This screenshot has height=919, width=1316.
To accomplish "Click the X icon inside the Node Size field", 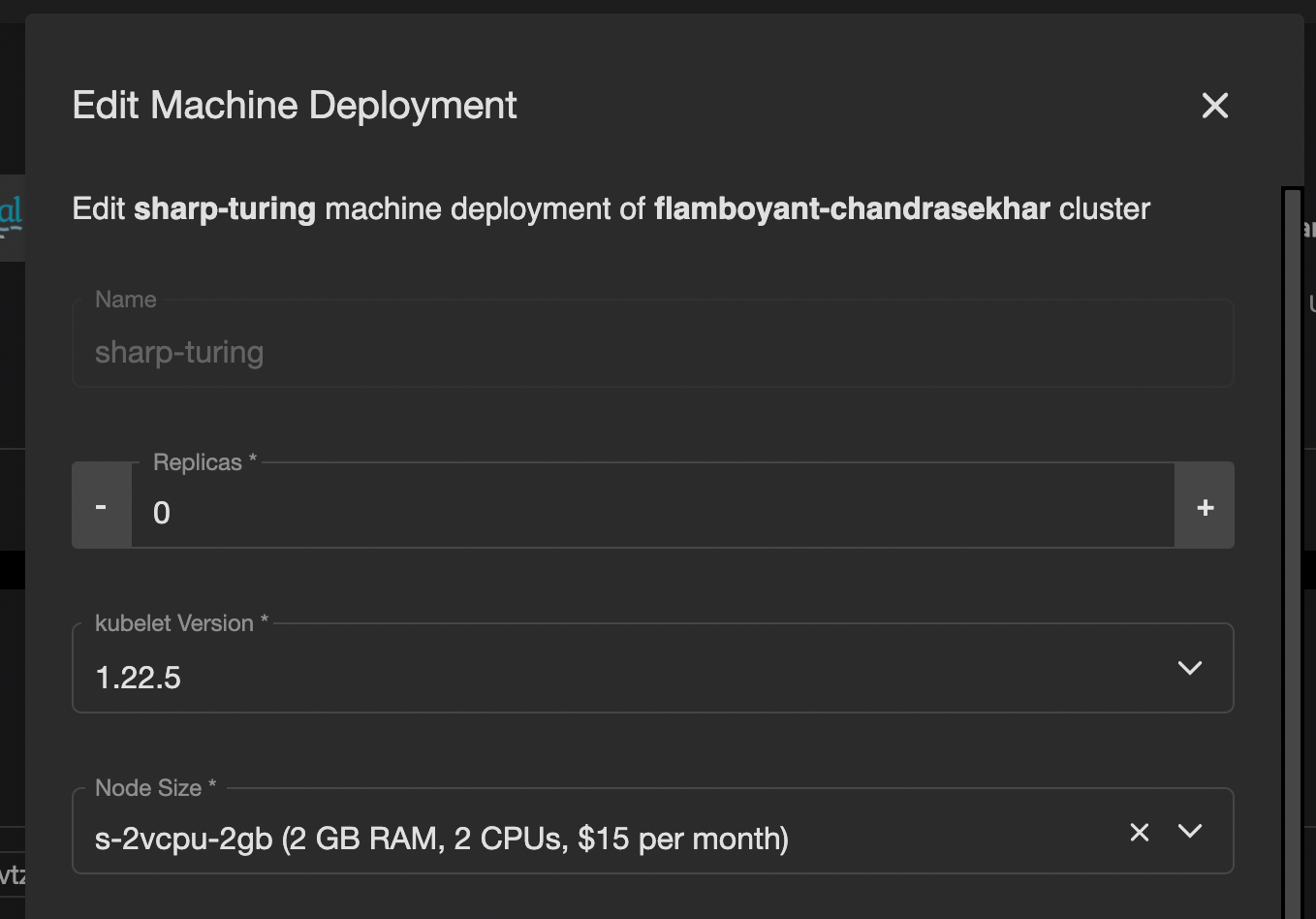I will click(1139, 832).
